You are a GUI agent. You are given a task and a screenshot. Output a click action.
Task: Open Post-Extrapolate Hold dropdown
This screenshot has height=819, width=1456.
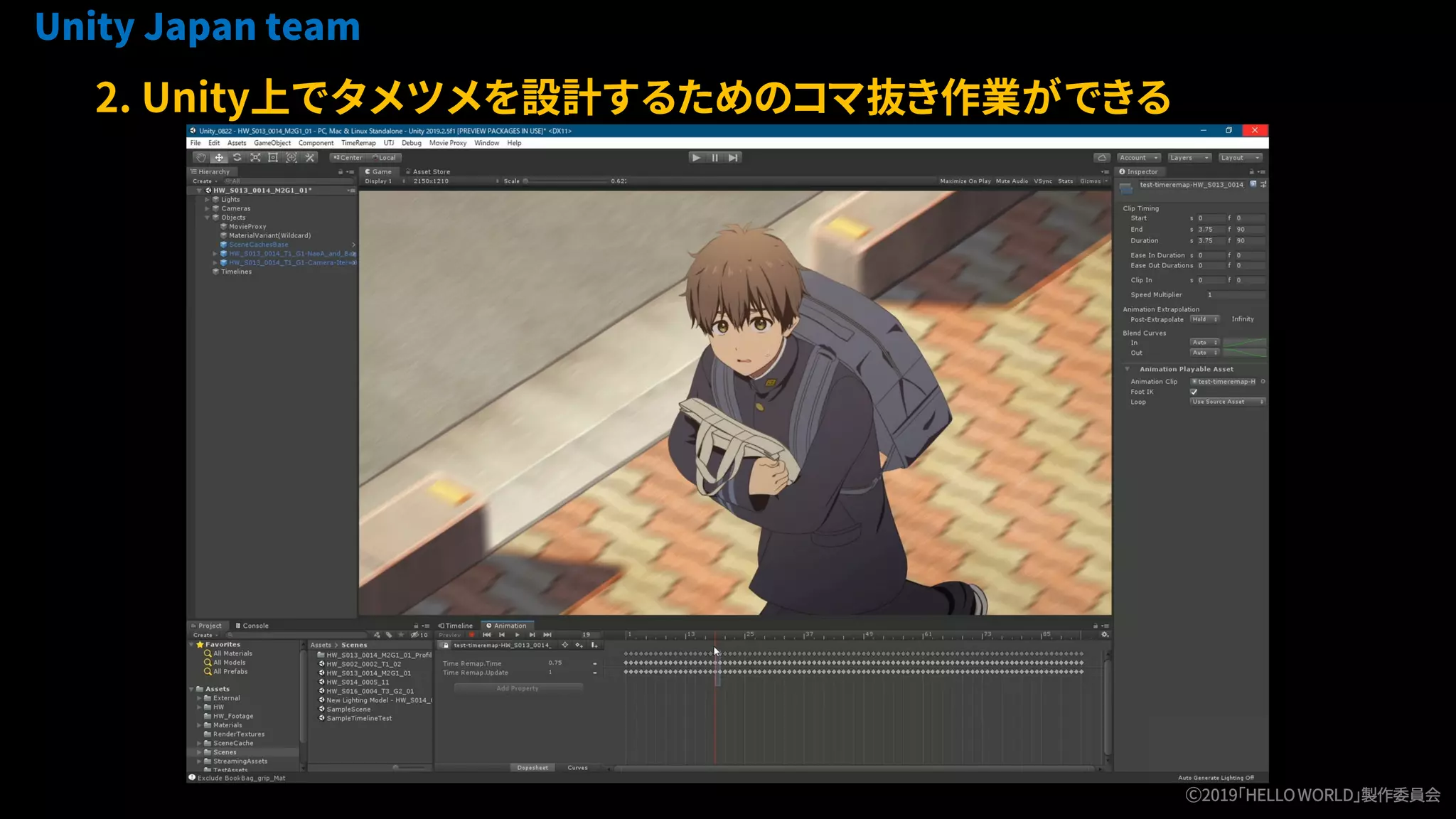(x=1205, y=319)
